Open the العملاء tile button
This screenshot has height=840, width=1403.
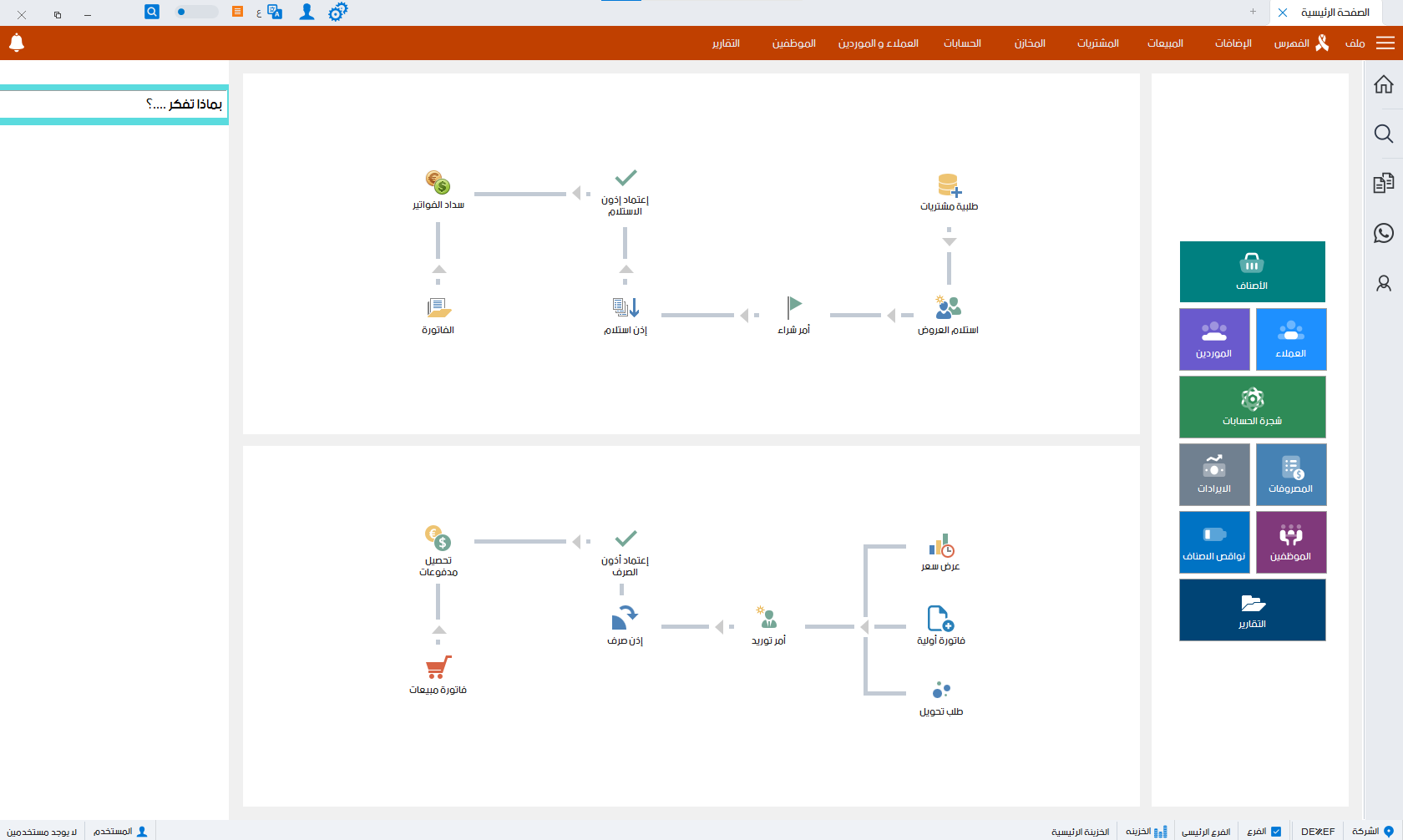pyautogui.click(x=1291, y=339)
